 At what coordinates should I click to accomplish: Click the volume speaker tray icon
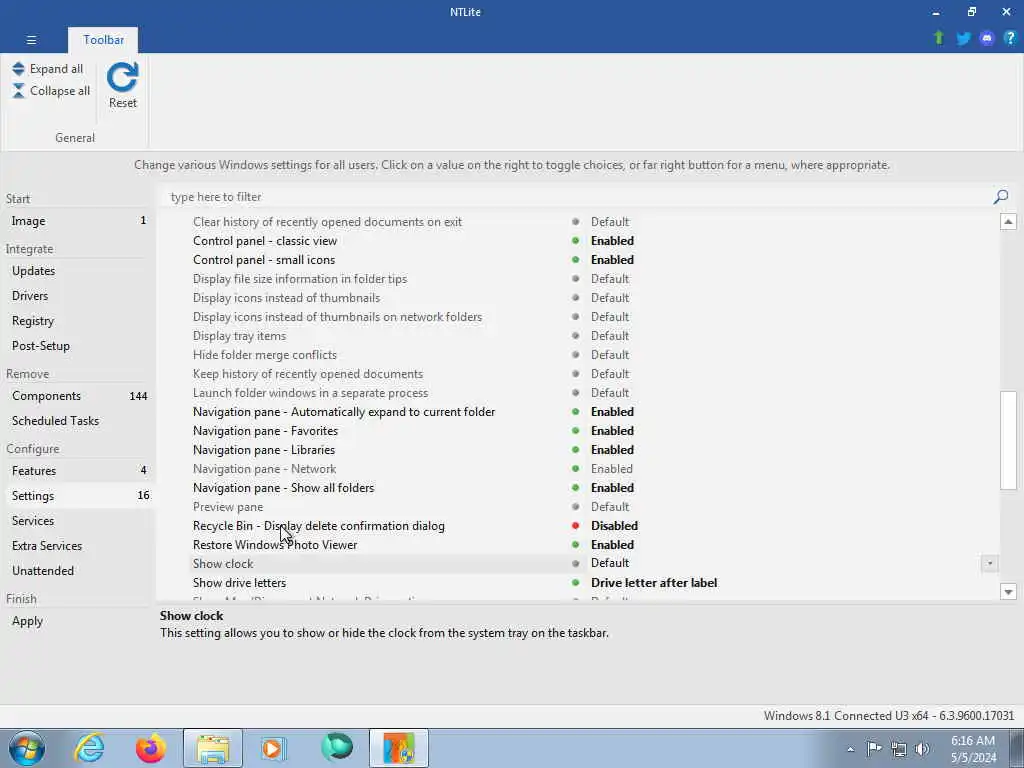[922, 748]
